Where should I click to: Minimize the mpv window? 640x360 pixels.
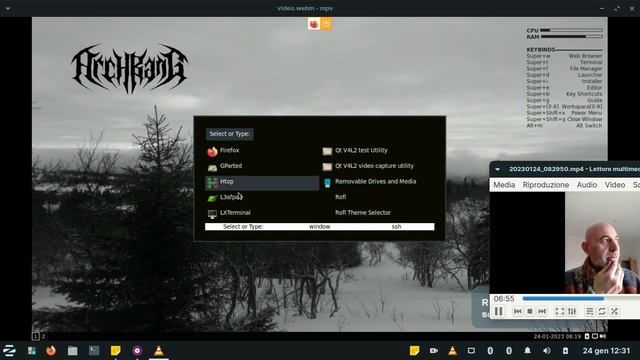[x=602, y=8]
